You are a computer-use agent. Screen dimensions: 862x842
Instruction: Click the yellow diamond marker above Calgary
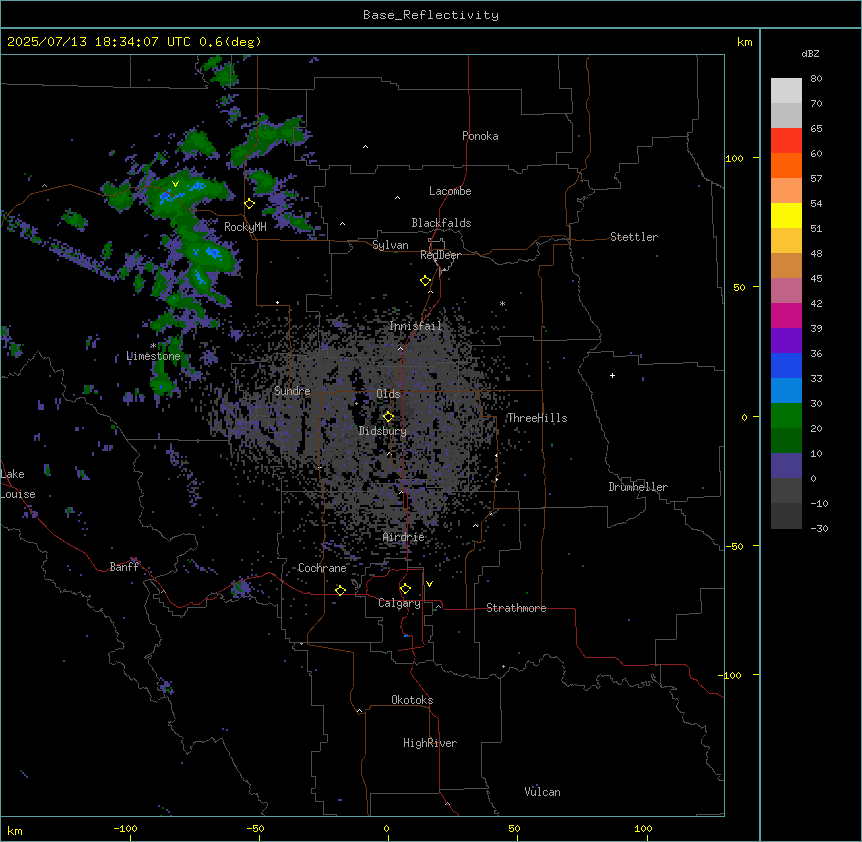tap(405, 589)
